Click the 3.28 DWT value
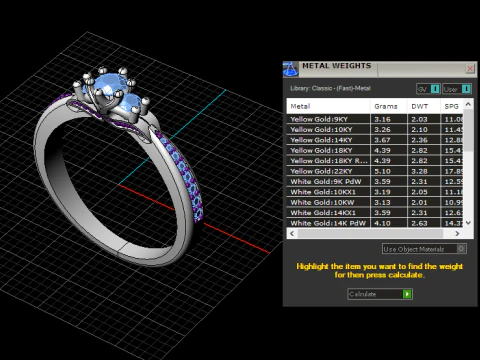 coord(419,171)
